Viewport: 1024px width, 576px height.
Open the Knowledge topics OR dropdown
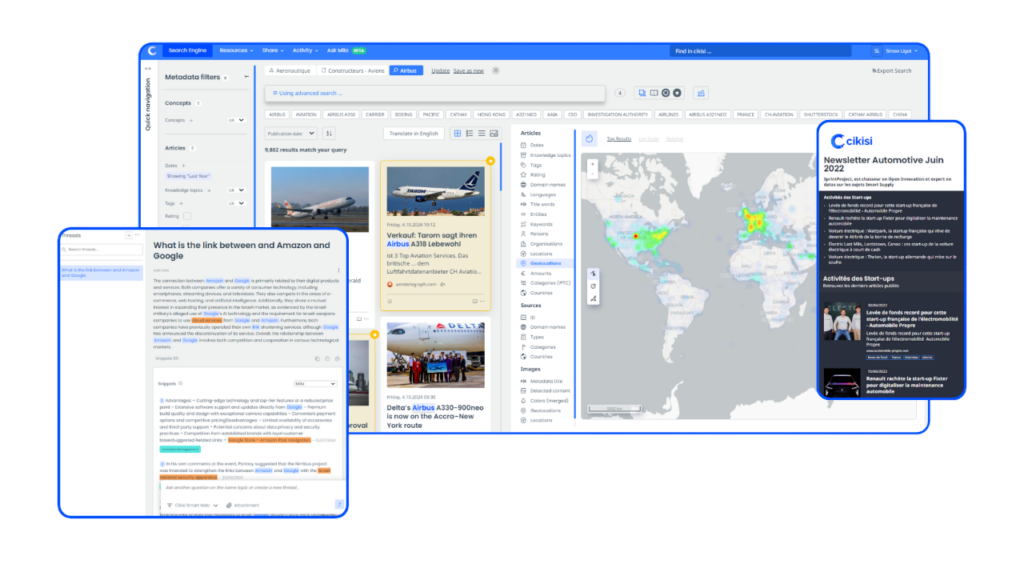[x=236, y=190]
